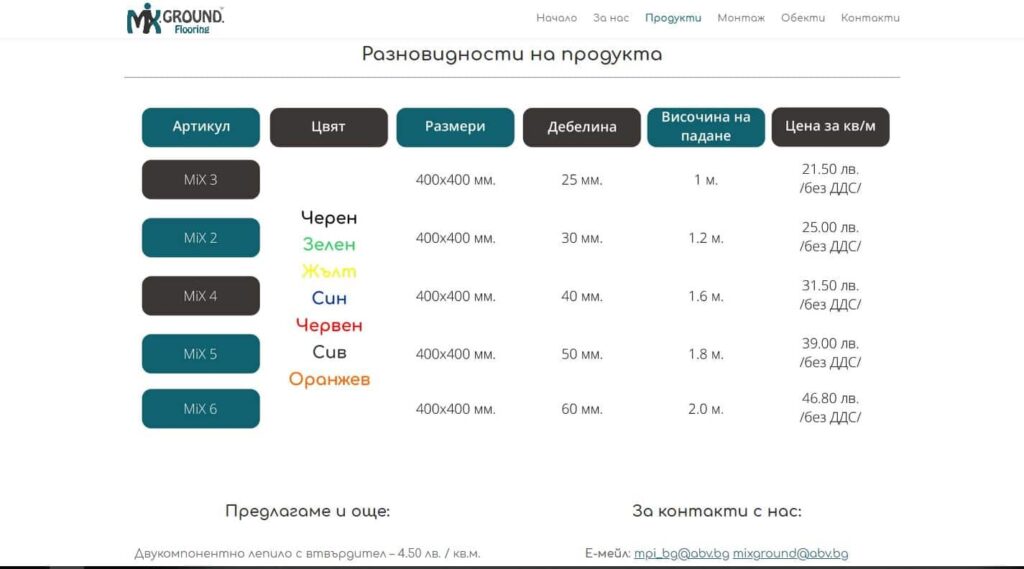
Task: Click the 30 мм. thickness value
Action: coord(582,238)
